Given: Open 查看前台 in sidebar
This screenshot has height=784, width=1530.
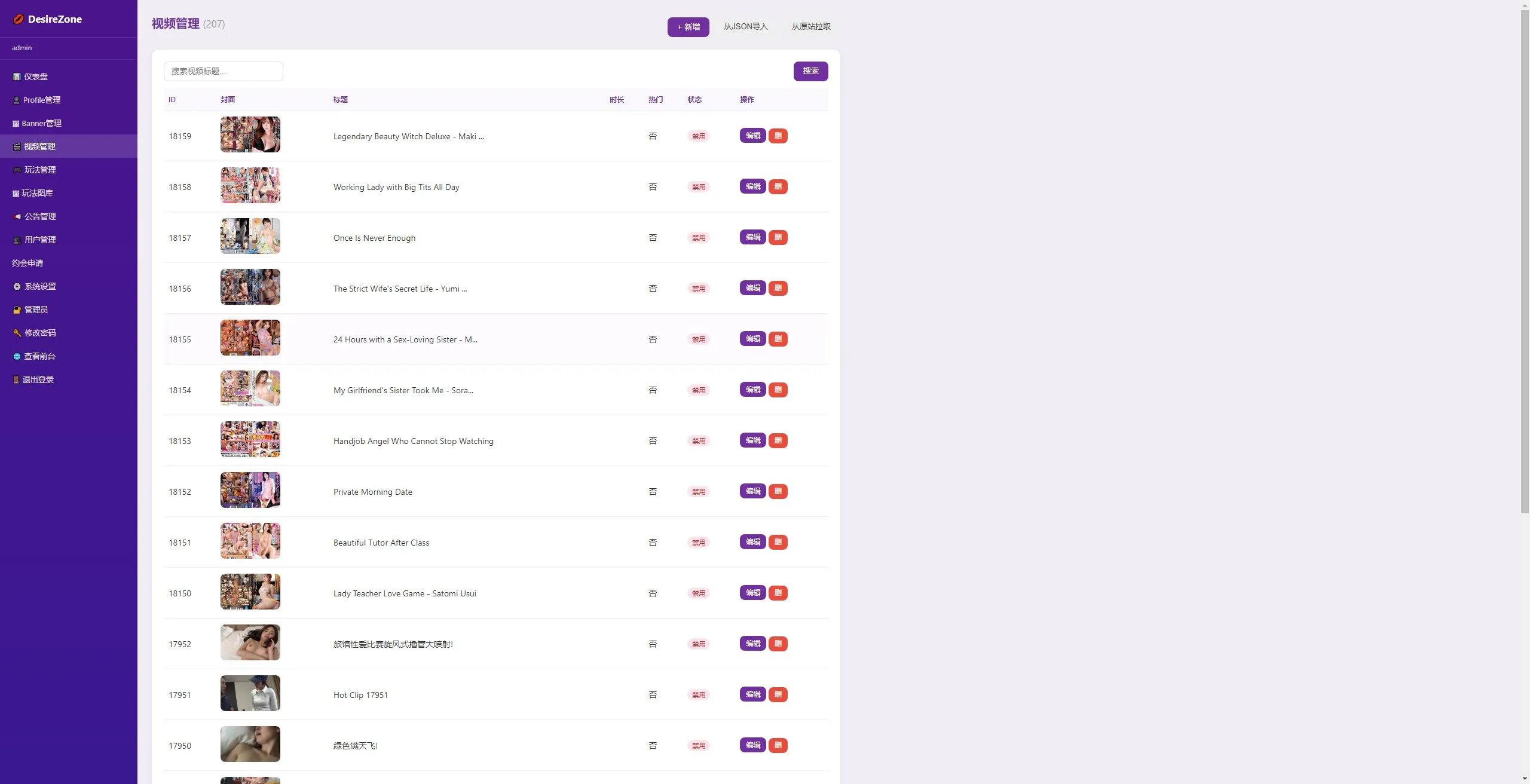Looking at the screenshot, I should 69,356.
